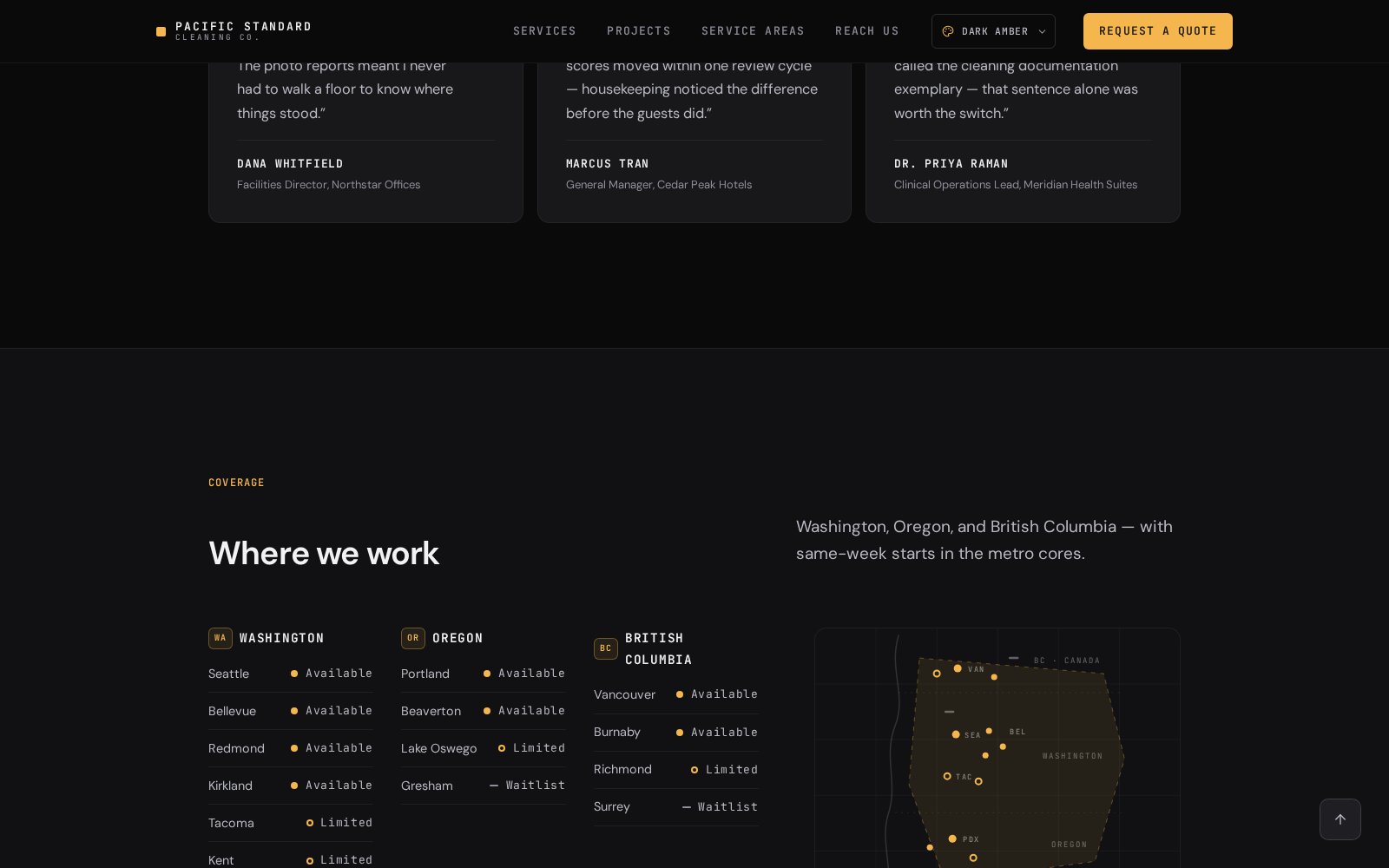Click the BEL map marker

pyautogui.click(x=989, y=731)
